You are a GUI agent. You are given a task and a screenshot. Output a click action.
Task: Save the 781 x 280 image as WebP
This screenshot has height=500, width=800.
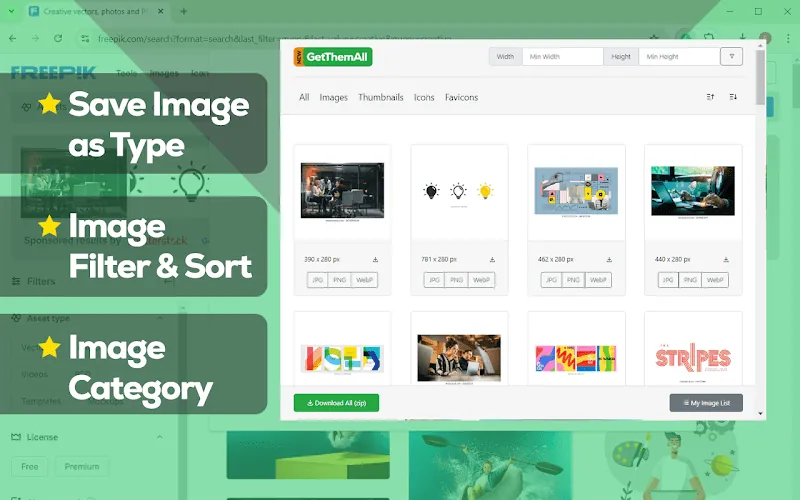[481, 280]
